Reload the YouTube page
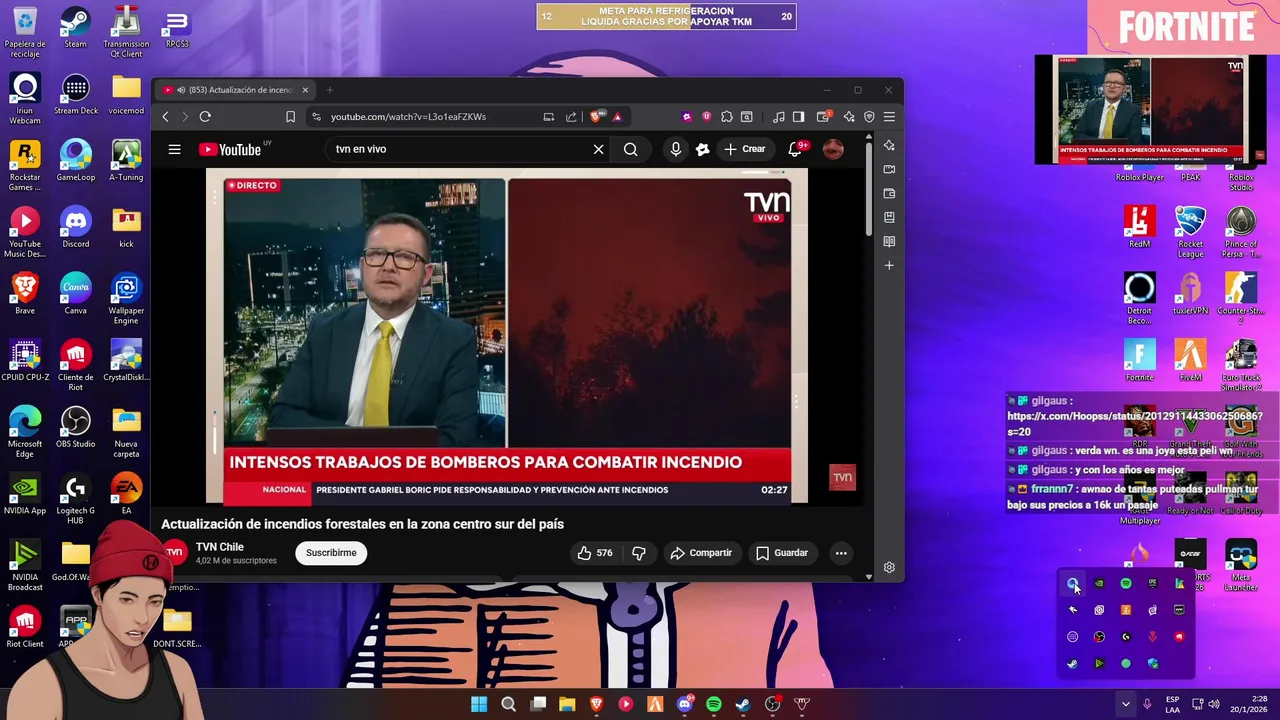The image size is (1280, 720). 205,117
